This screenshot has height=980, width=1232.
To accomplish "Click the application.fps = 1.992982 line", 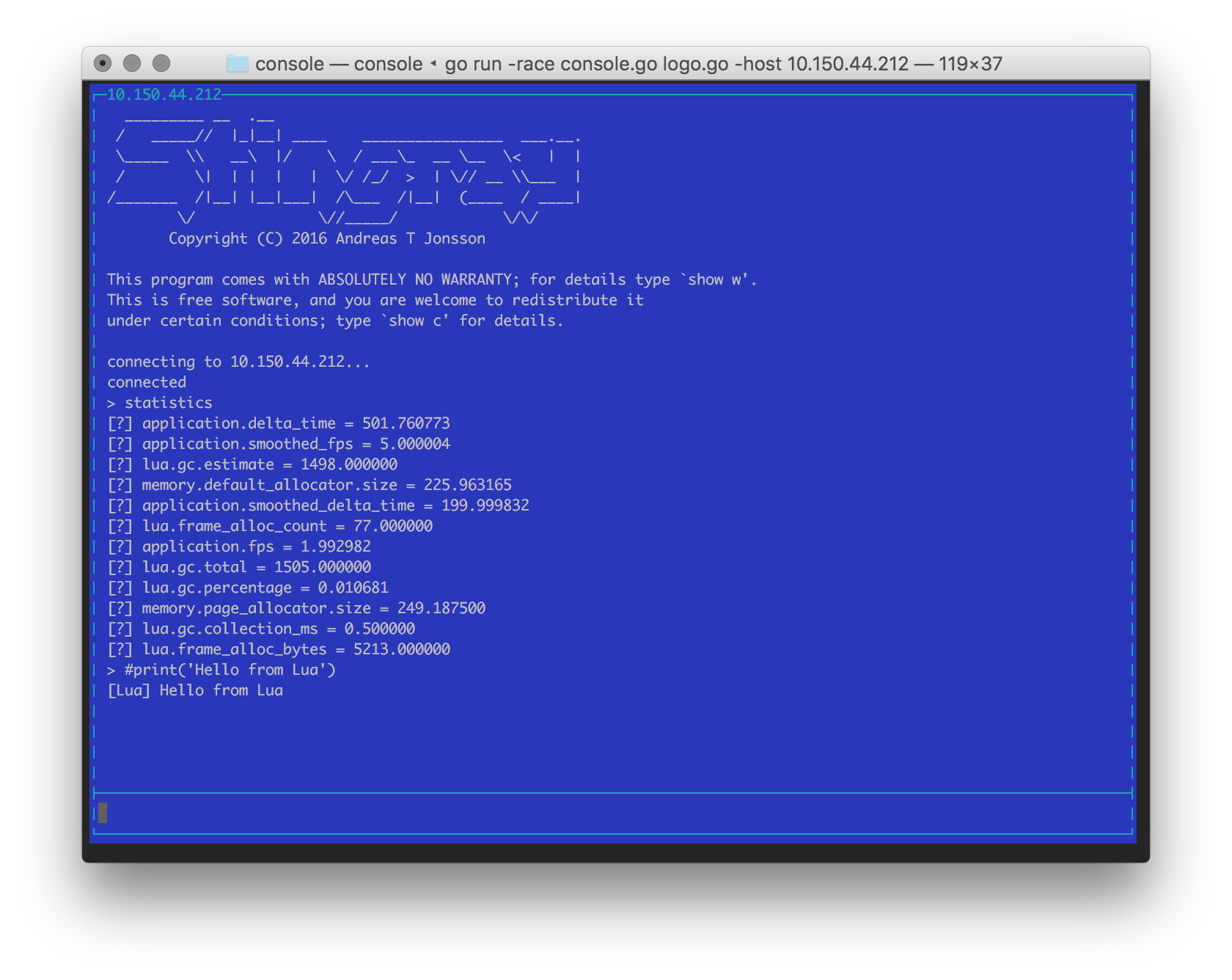I will (x=239, y=546).
